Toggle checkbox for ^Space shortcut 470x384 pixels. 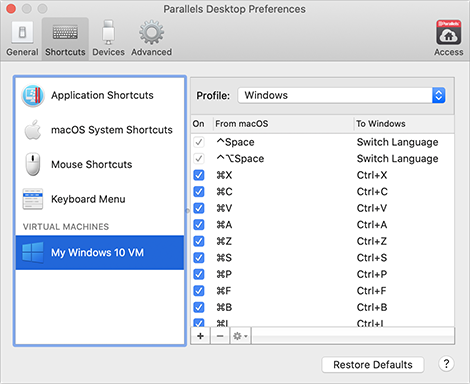tap(199, 142)
